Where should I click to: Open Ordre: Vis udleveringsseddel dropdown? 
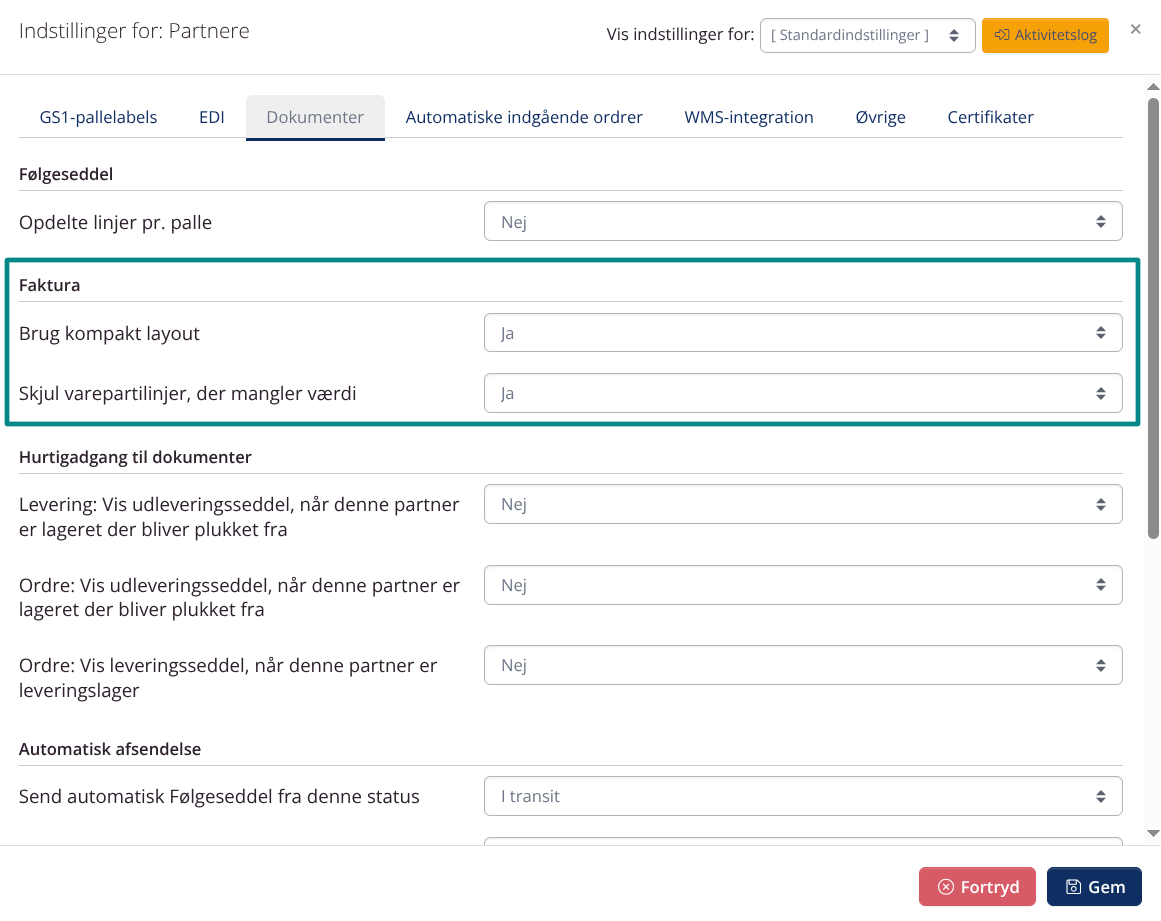pos(803,585)
